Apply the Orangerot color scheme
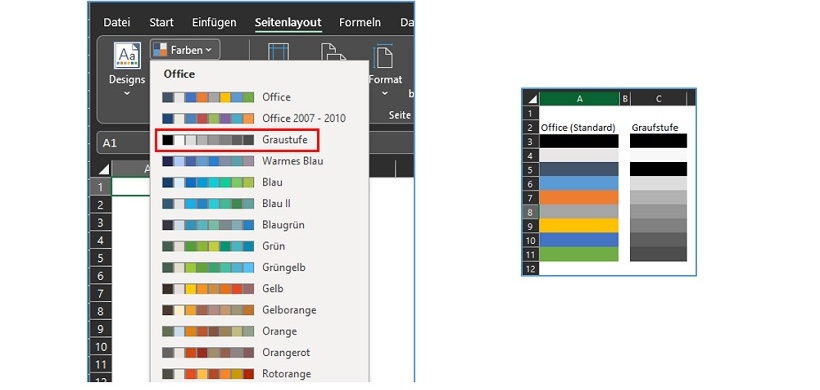Image resolution: width=820 pixels, height=390 pixels. tap(260, 352)
